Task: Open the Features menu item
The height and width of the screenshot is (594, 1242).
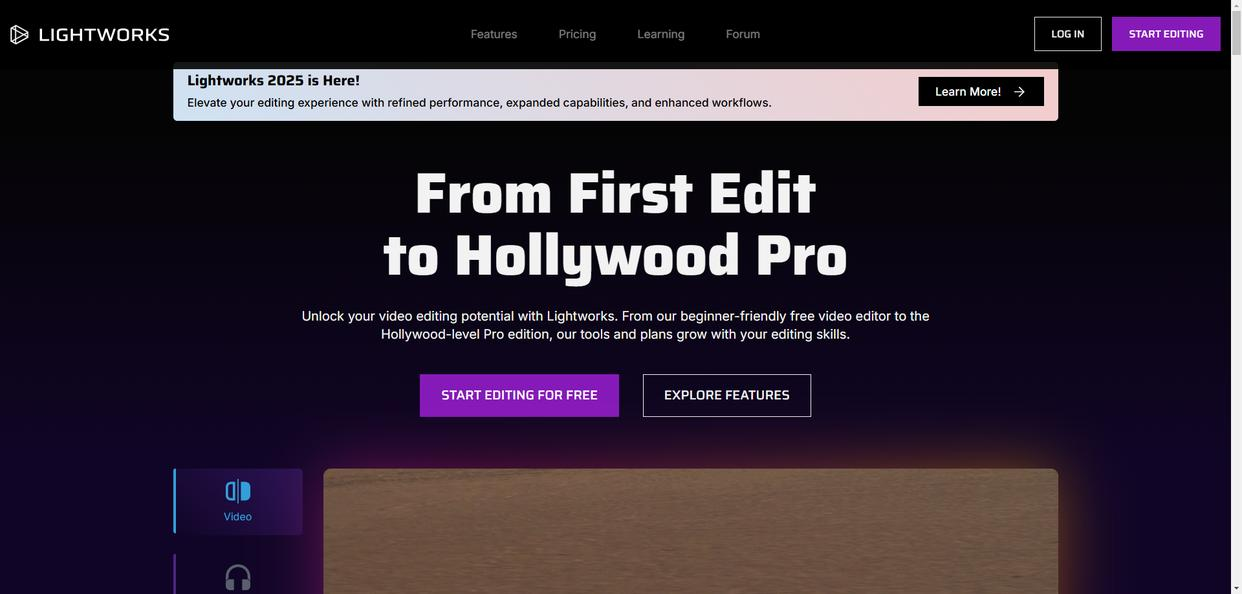Action: pyautogui.click(x=494, y=34)
